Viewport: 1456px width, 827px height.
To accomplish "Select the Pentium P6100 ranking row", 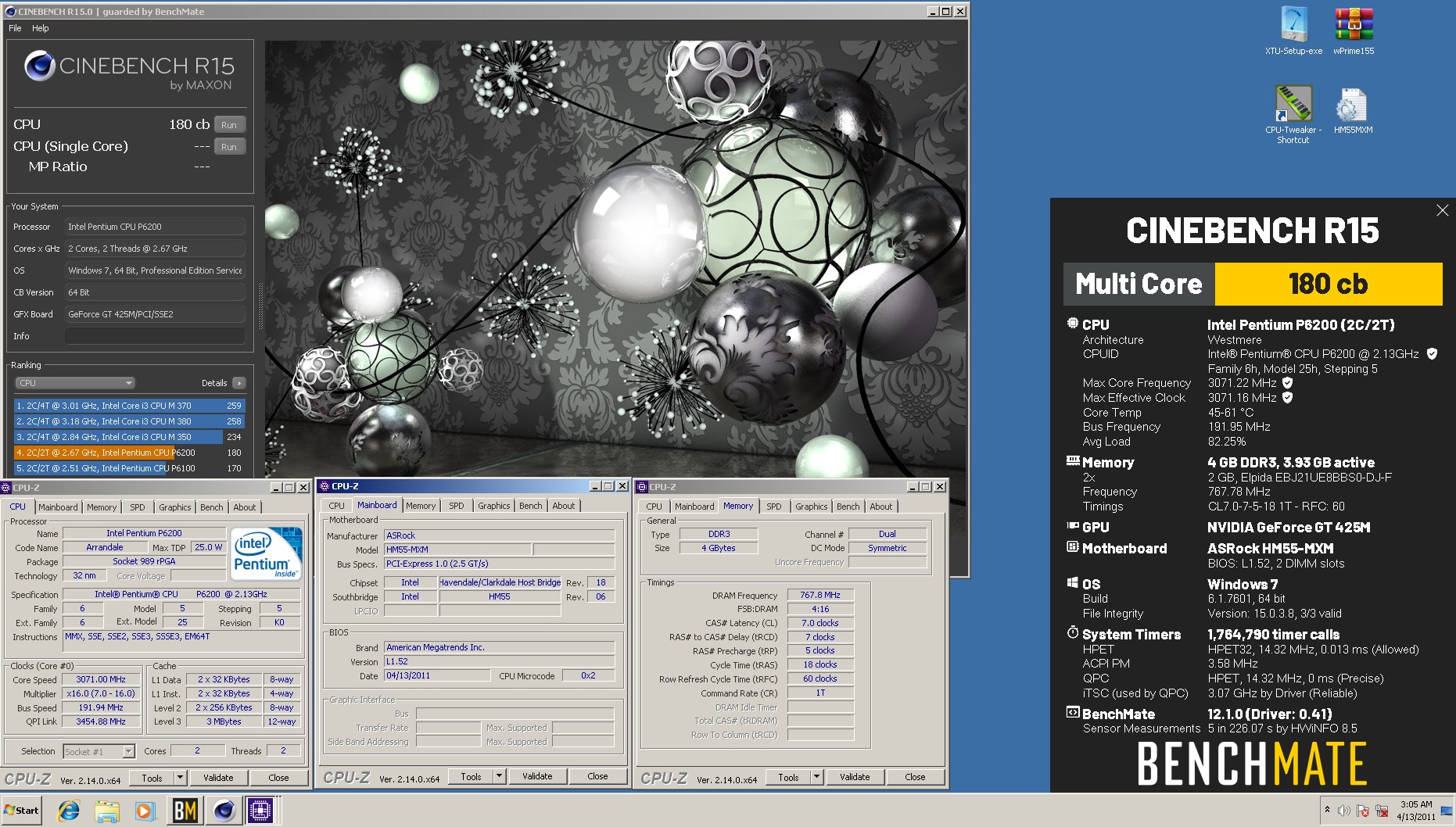I will click(129, 468).
